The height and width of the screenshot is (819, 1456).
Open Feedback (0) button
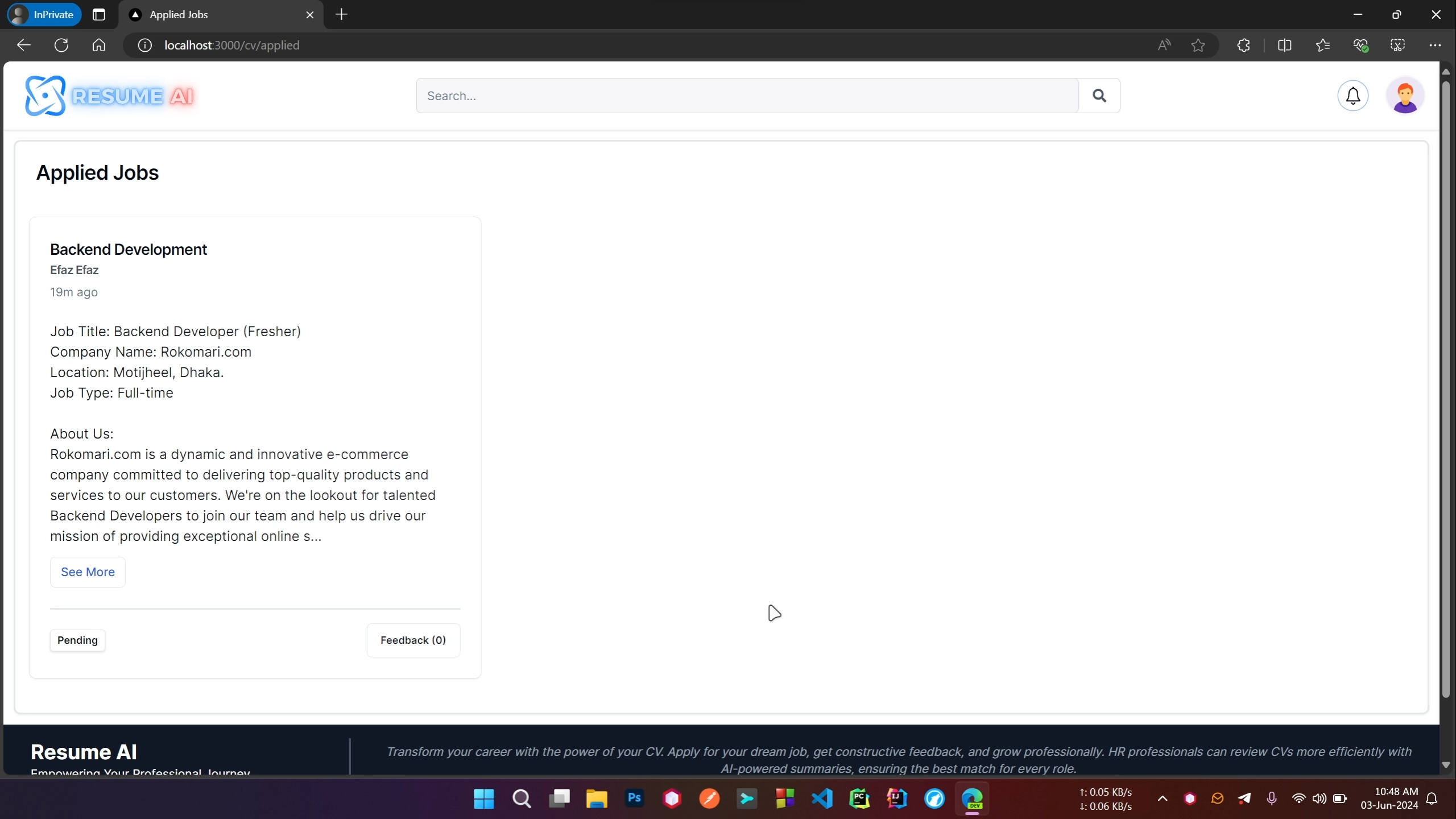tap(413, 640)
